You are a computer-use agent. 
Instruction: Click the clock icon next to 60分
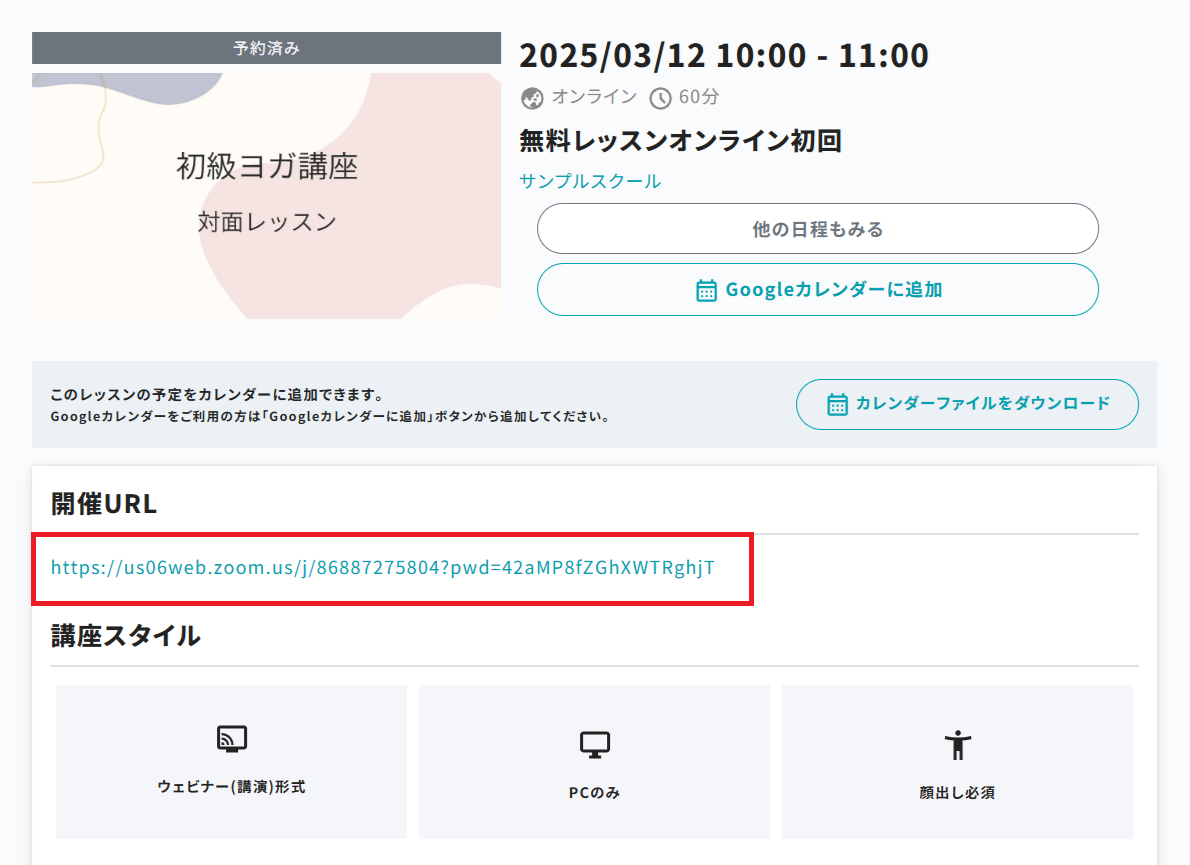[x=660, y=98]
